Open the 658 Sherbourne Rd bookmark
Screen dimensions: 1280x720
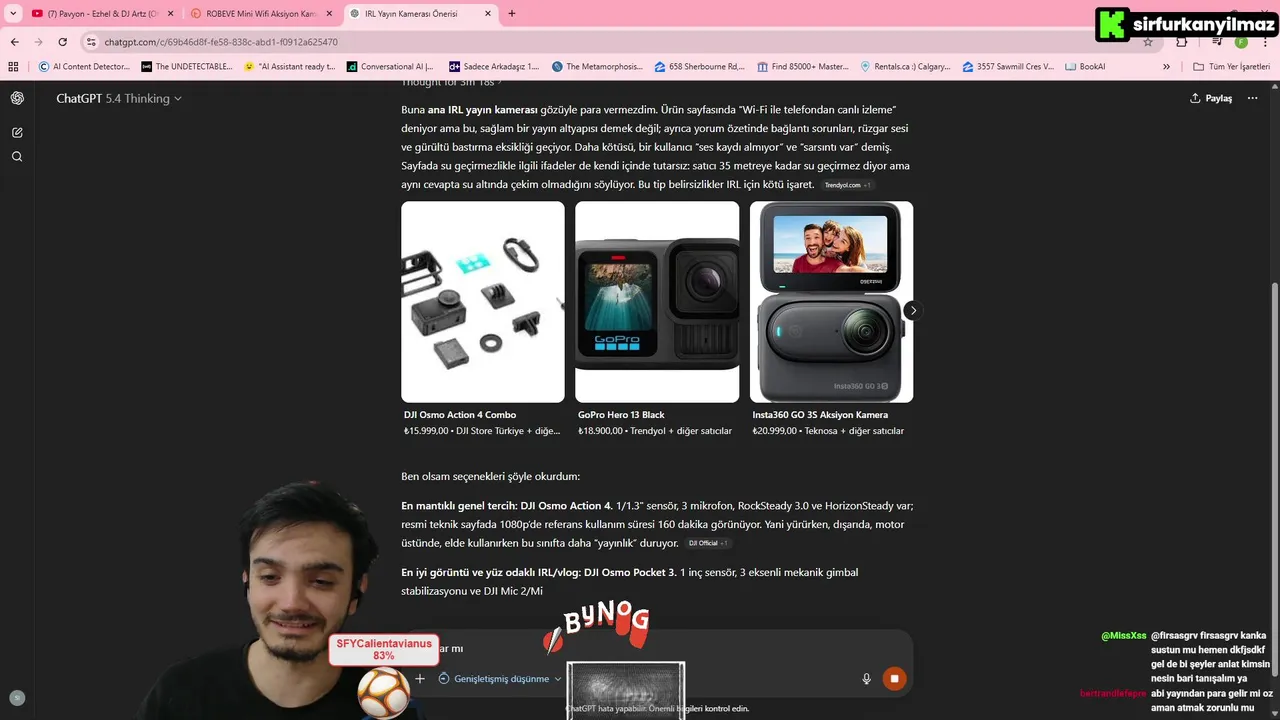(x=700, y=67)
